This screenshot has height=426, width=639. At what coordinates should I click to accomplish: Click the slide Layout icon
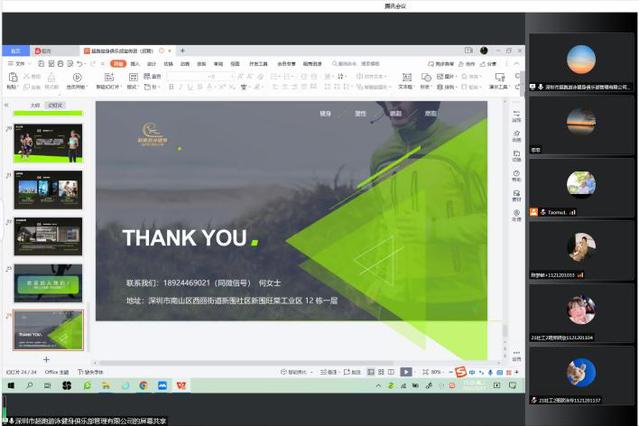[133, 77]
